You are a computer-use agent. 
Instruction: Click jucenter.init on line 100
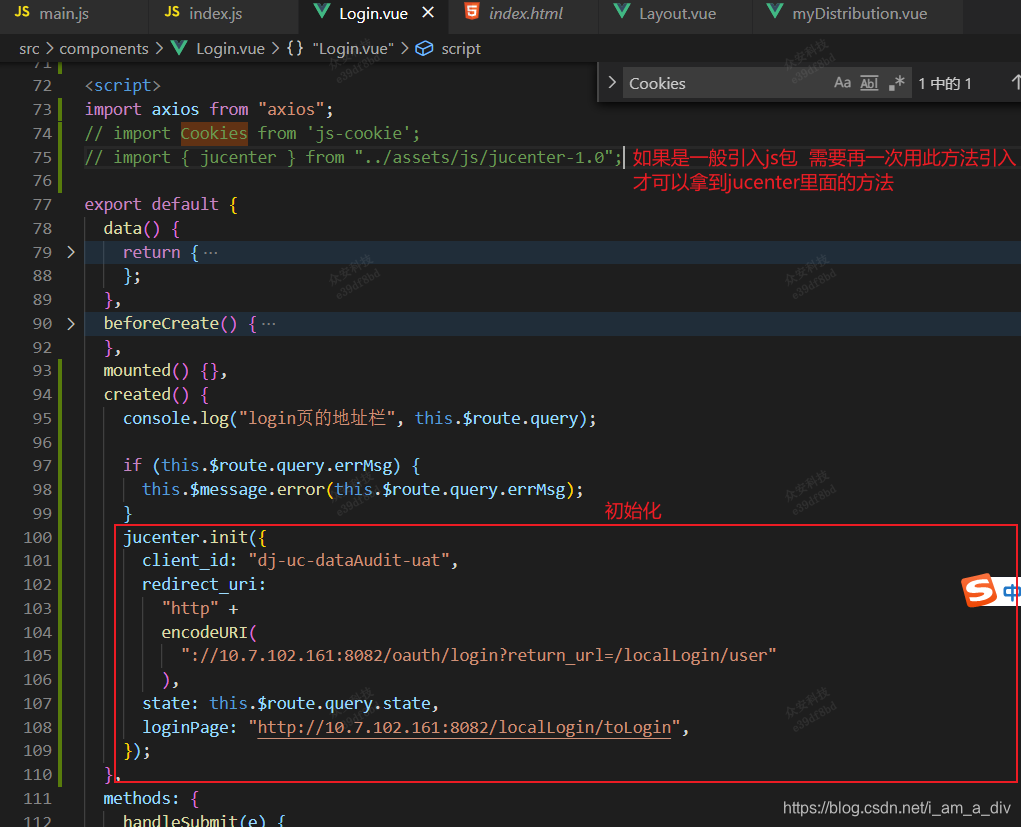[x=186, y=537]
